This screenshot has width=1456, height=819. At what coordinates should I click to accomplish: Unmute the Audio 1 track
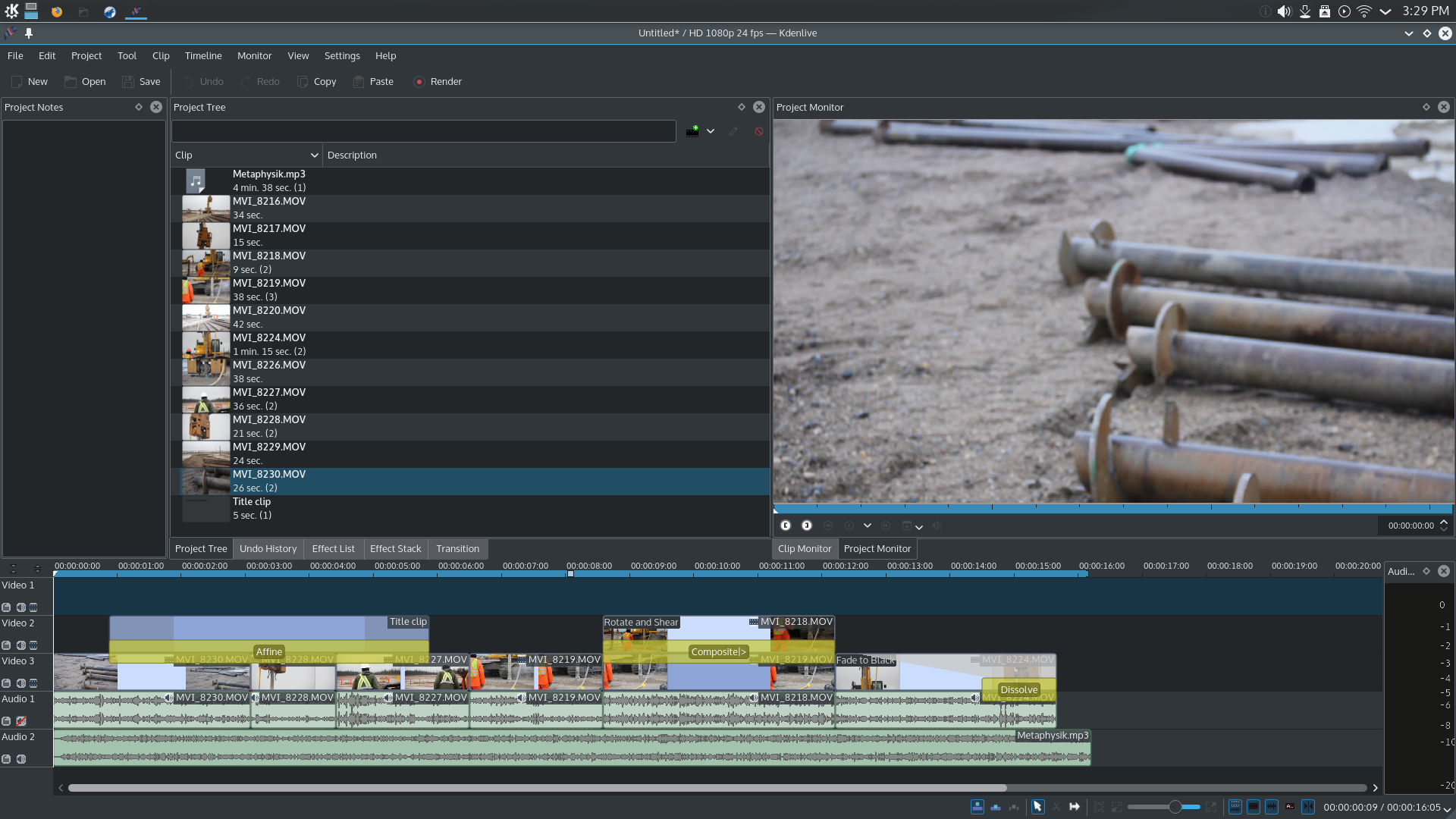[21, 721]
